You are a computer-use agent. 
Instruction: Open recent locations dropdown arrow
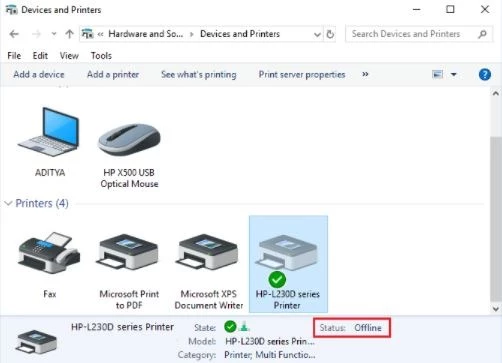(x=54, y=34)
